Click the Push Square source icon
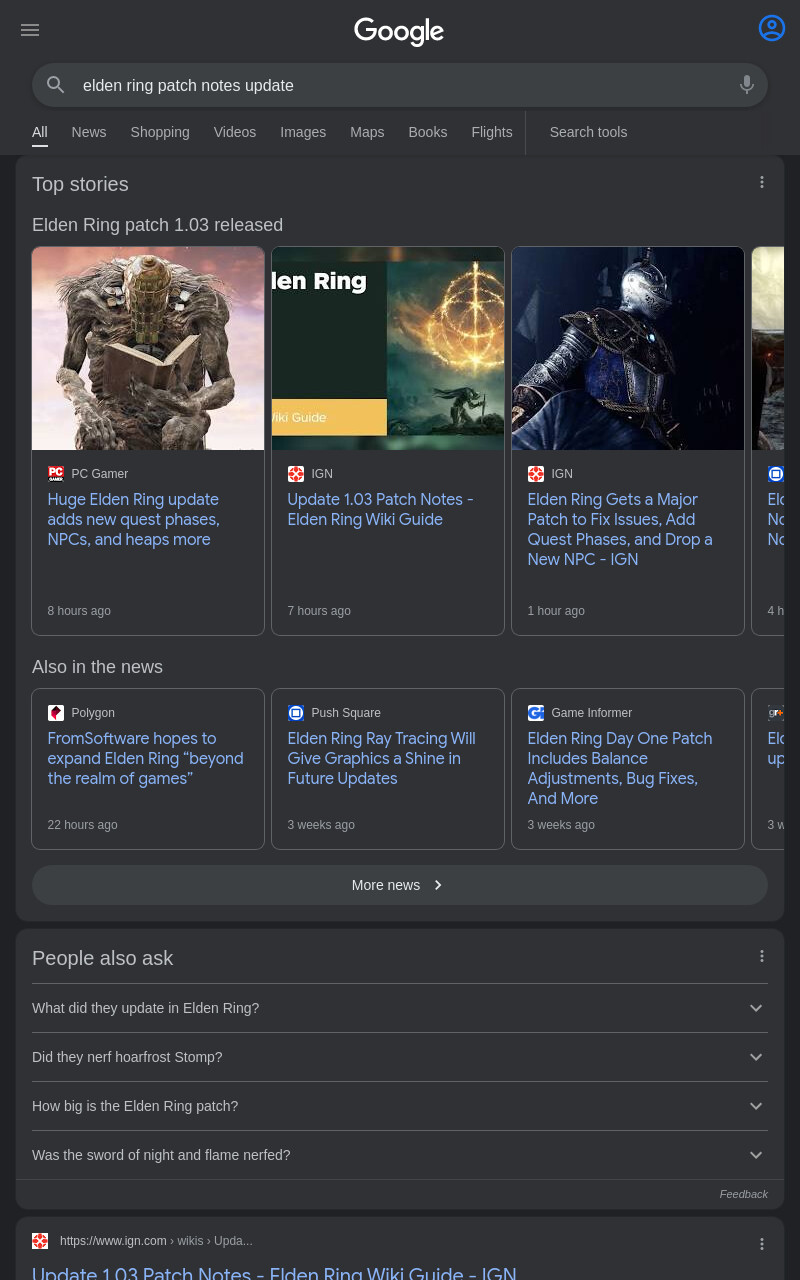Screen dimensions: 800x1280 pos(296,713)
